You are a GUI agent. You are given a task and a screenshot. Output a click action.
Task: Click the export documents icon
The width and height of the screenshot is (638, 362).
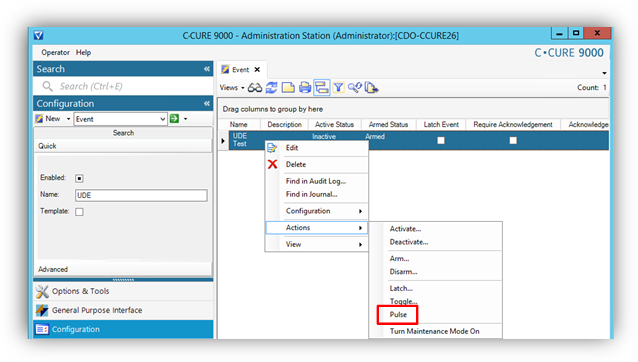(371, 87)
